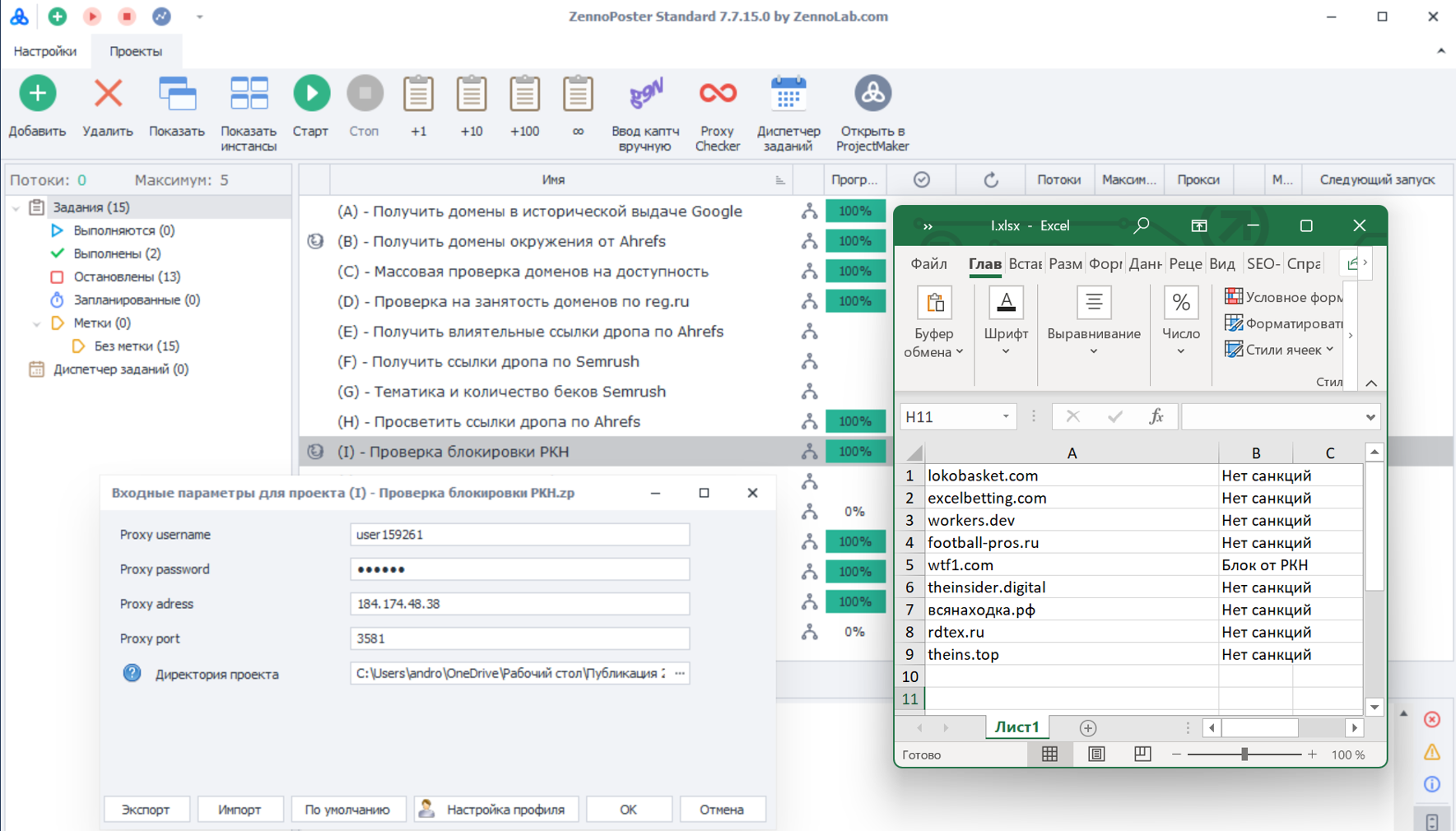Click Отмена in the parameters dialog

coord(722,810)
